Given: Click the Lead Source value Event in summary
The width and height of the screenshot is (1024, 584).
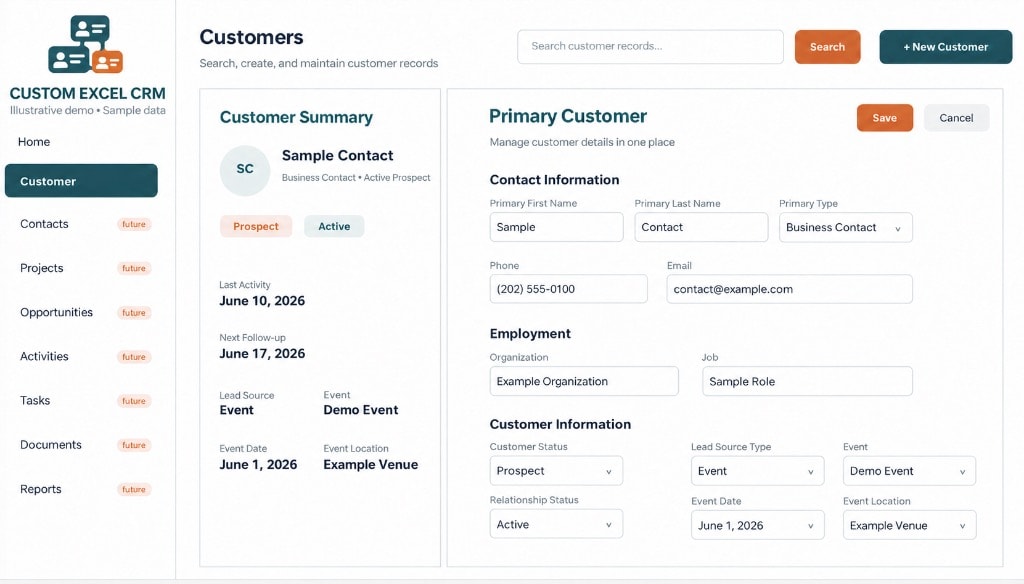Looking at the screenshot, I should (236, 410).
